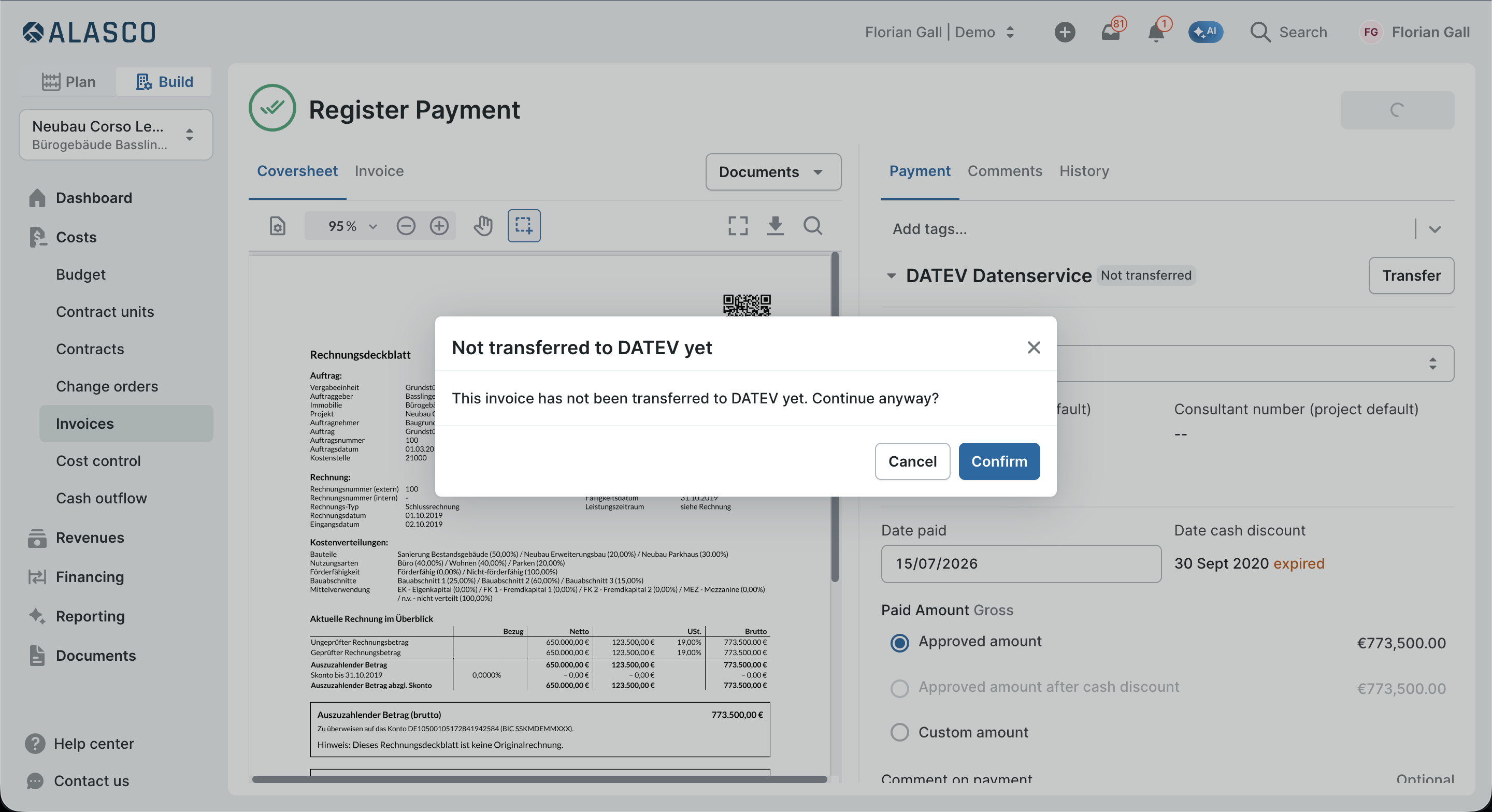Open the Documents dropdown
The width and height of the screenshot is (1492, 812).
coord(772,171)
